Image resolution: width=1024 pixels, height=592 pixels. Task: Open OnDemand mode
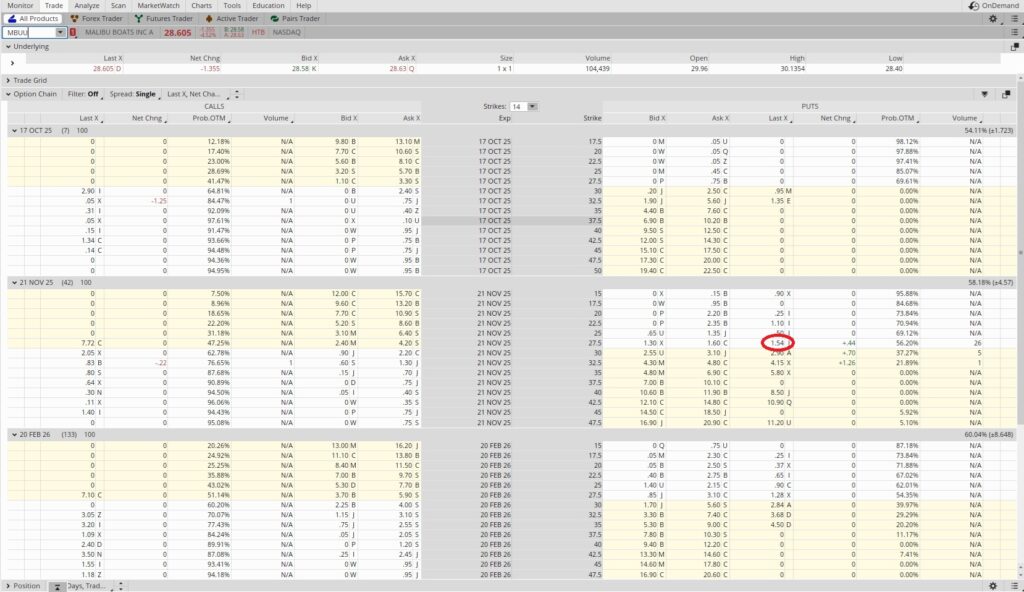(x=991, y=5)
